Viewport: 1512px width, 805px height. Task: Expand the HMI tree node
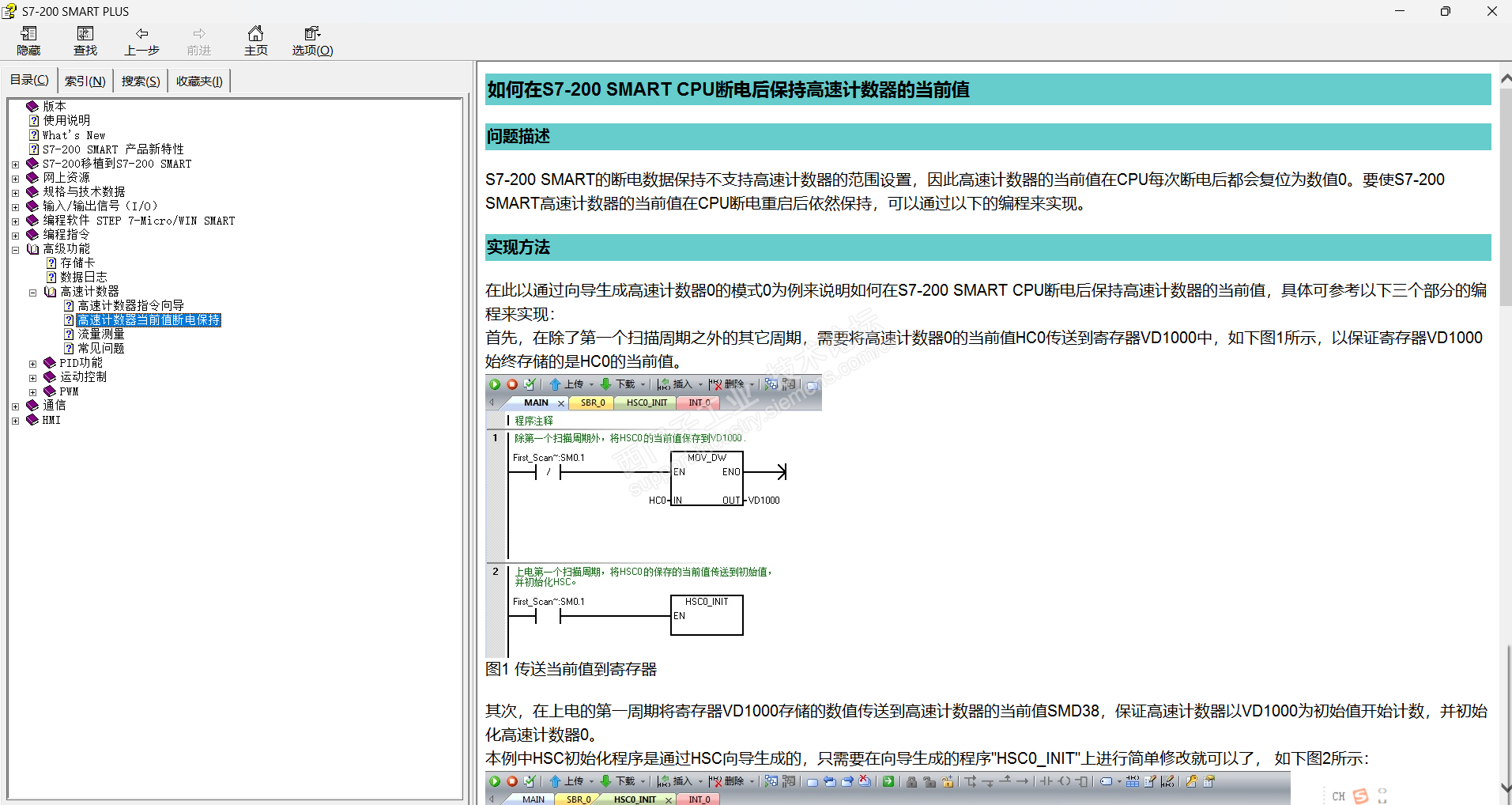point(16,421)
